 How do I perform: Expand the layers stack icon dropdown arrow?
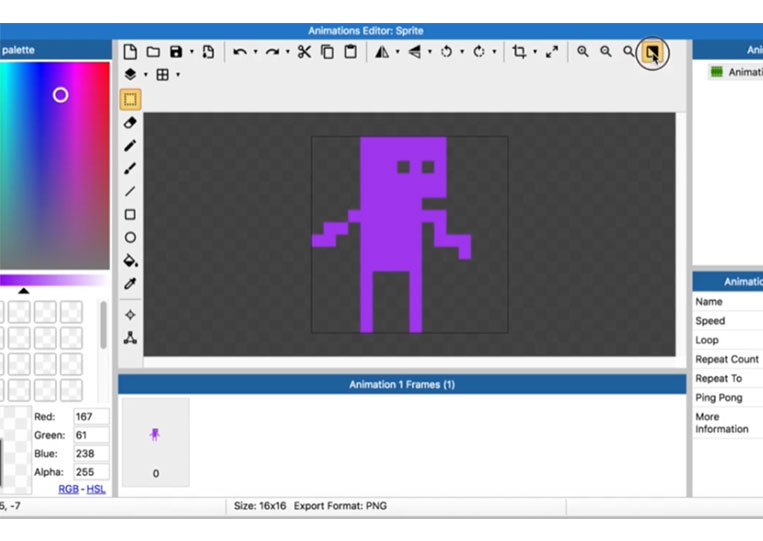click(x=145, y=74)
